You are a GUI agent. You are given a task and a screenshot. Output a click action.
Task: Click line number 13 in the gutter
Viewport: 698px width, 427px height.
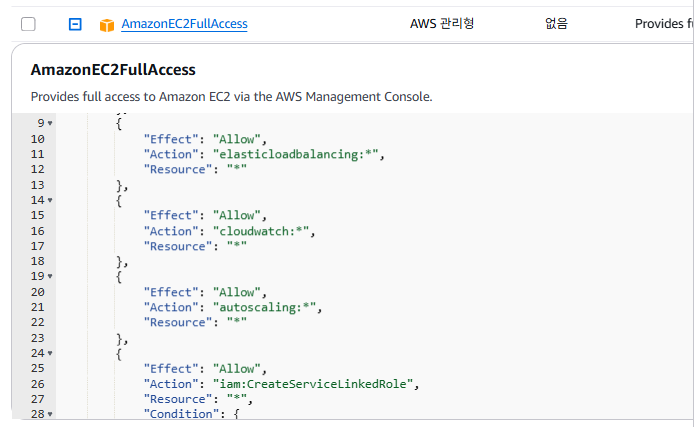point(38,185)
